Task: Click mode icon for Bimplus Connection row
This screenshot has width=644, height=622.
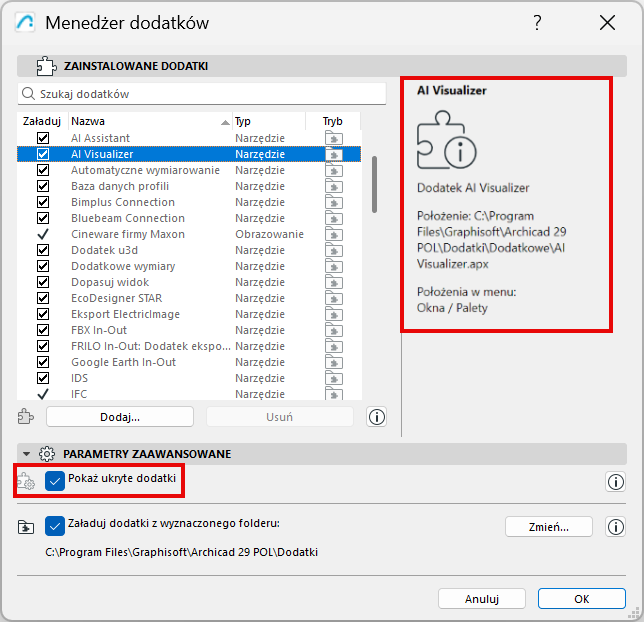Action: point(334,202)
